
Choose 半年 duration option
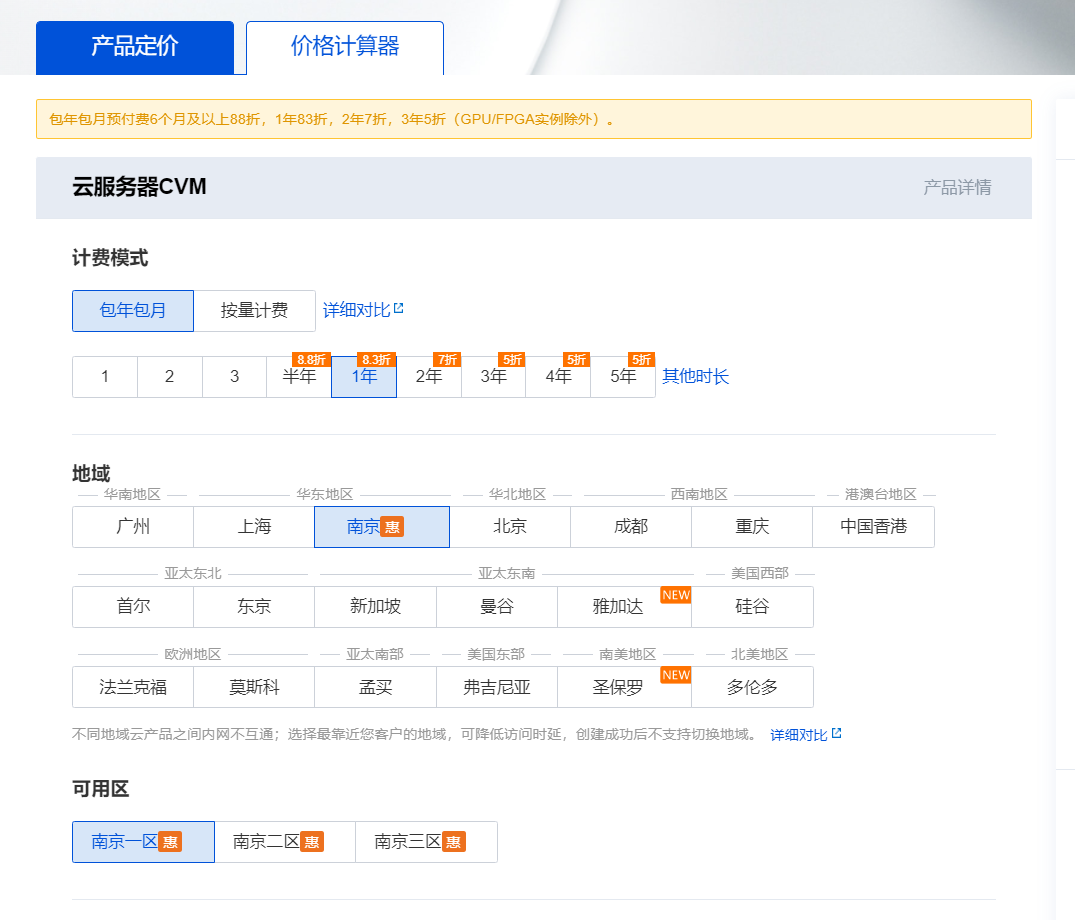299,376
